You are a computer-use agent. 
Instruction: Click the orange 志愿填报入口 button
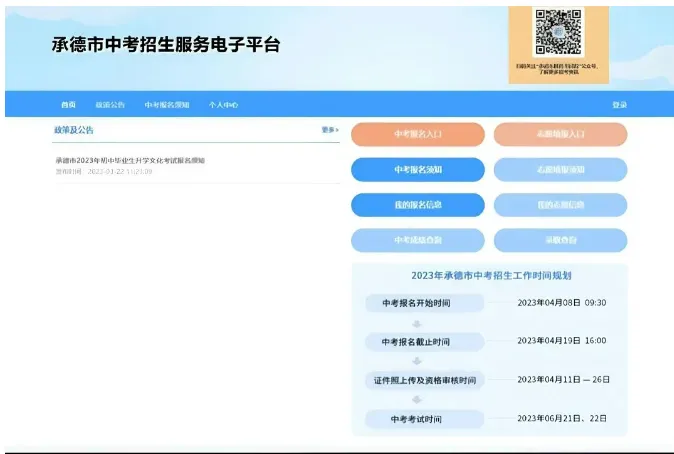(x=561, y=134)
